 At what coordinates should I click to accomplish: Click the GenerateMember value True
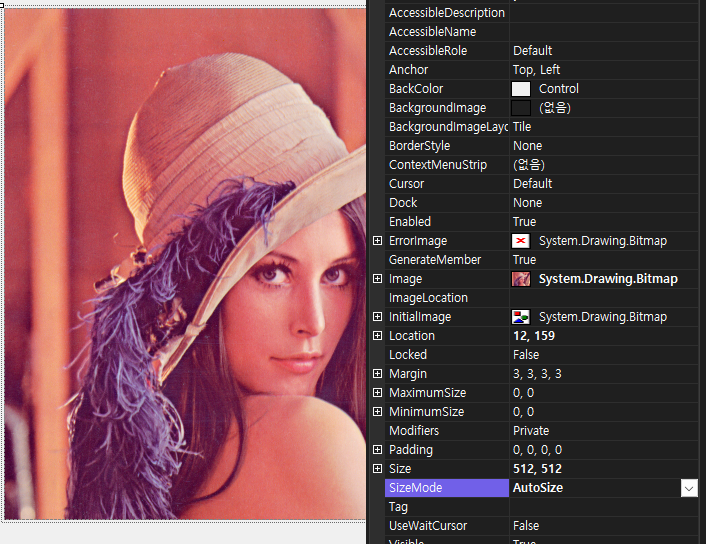[525, 260]
